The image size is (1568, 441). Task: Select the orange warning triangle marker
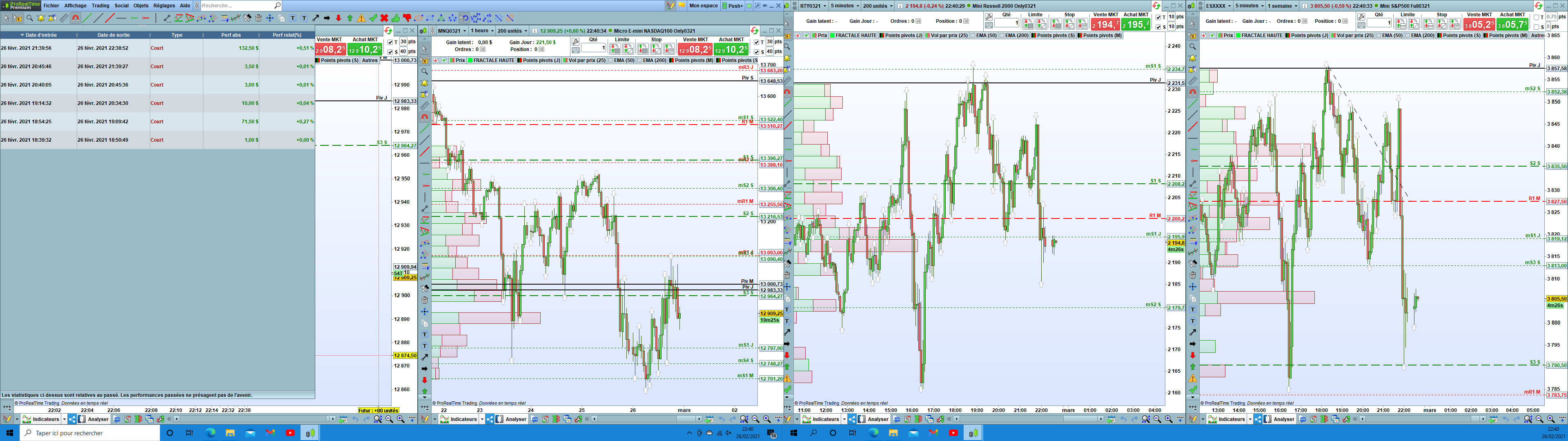pos(361,18)
